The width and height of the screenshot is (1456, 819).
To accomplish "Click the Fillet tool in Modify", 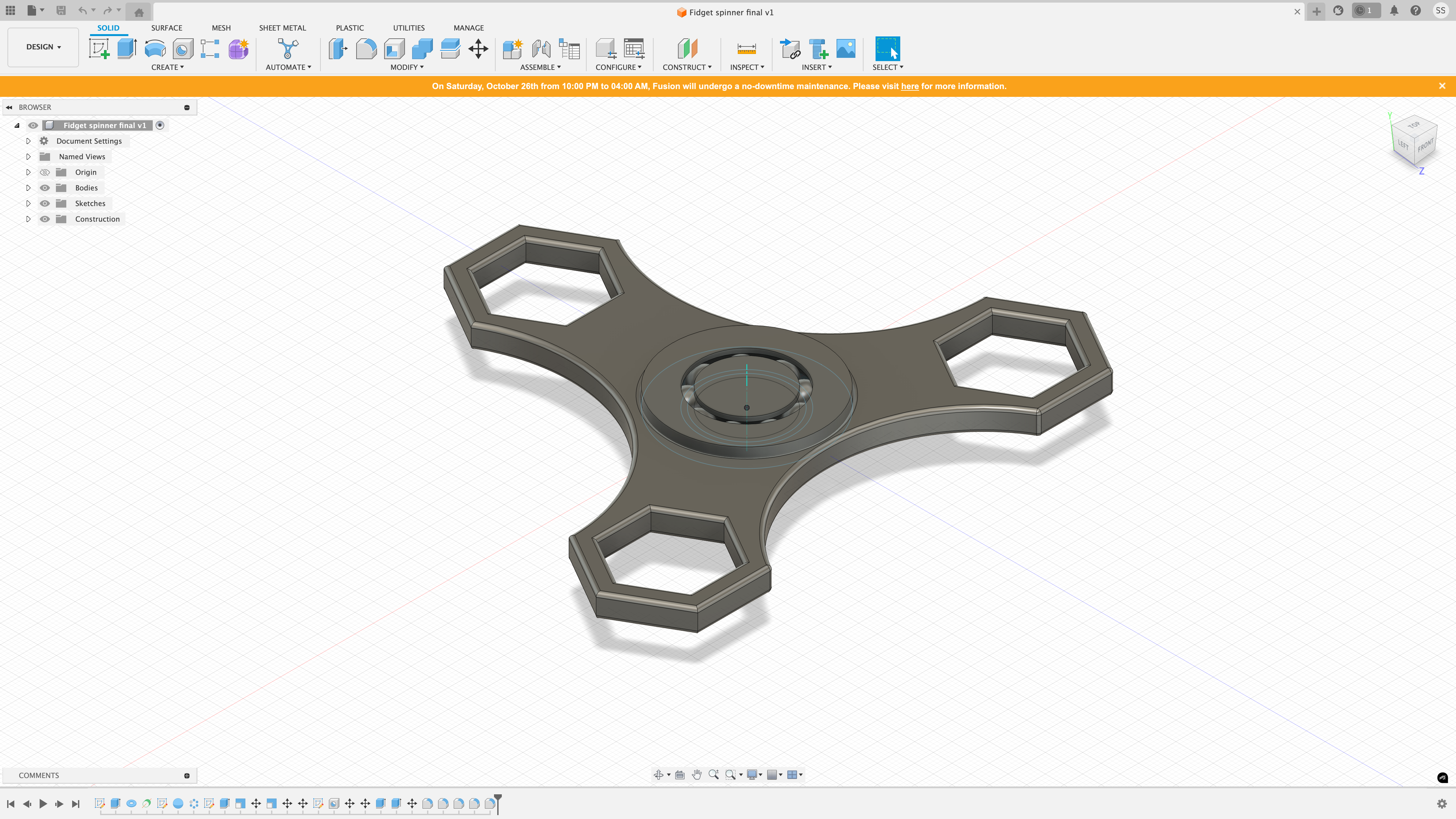I will 366,49.
